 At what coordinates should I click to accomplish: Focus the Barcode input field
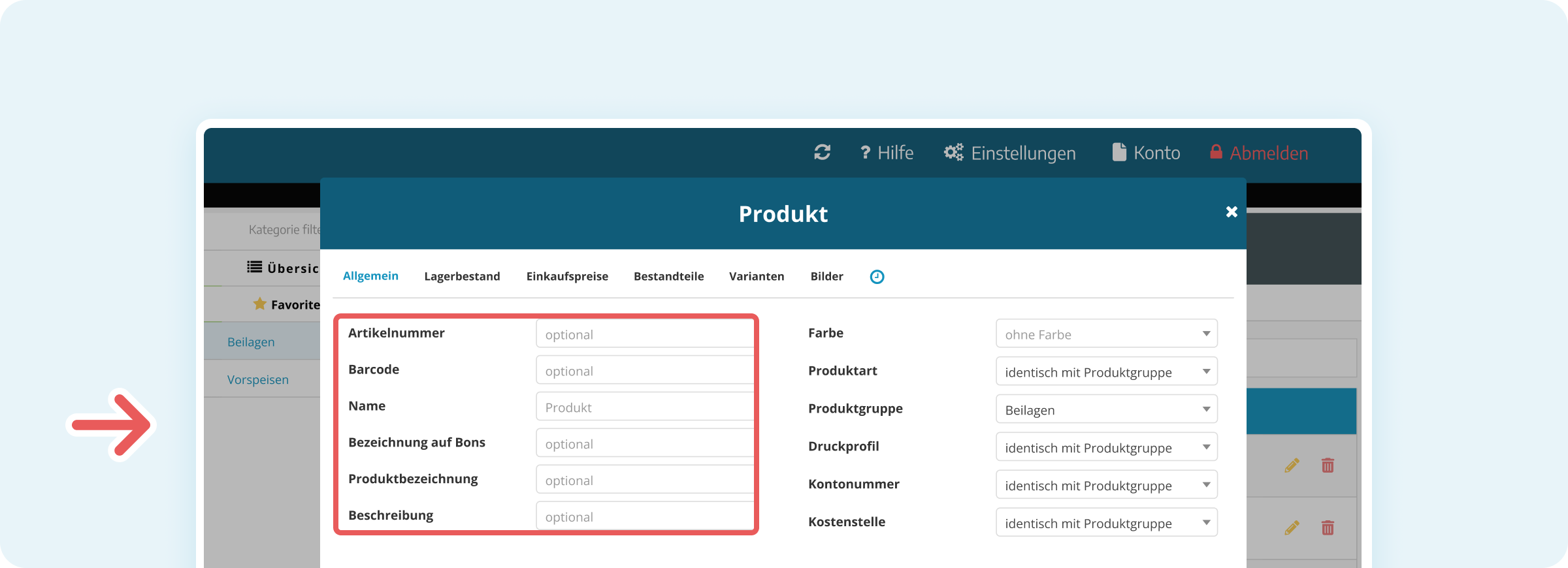(645, 370)
